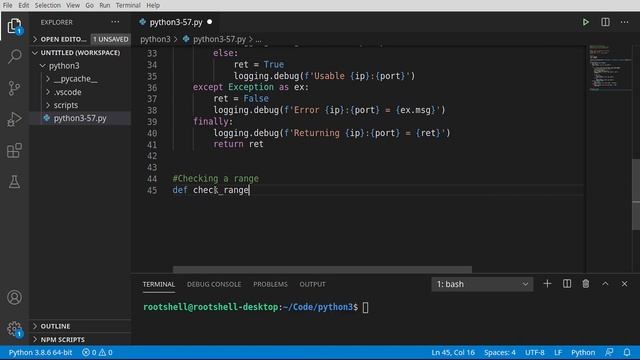Switch to the Output tab
Screen dimensions: 640x360
(x=312, y=284)
